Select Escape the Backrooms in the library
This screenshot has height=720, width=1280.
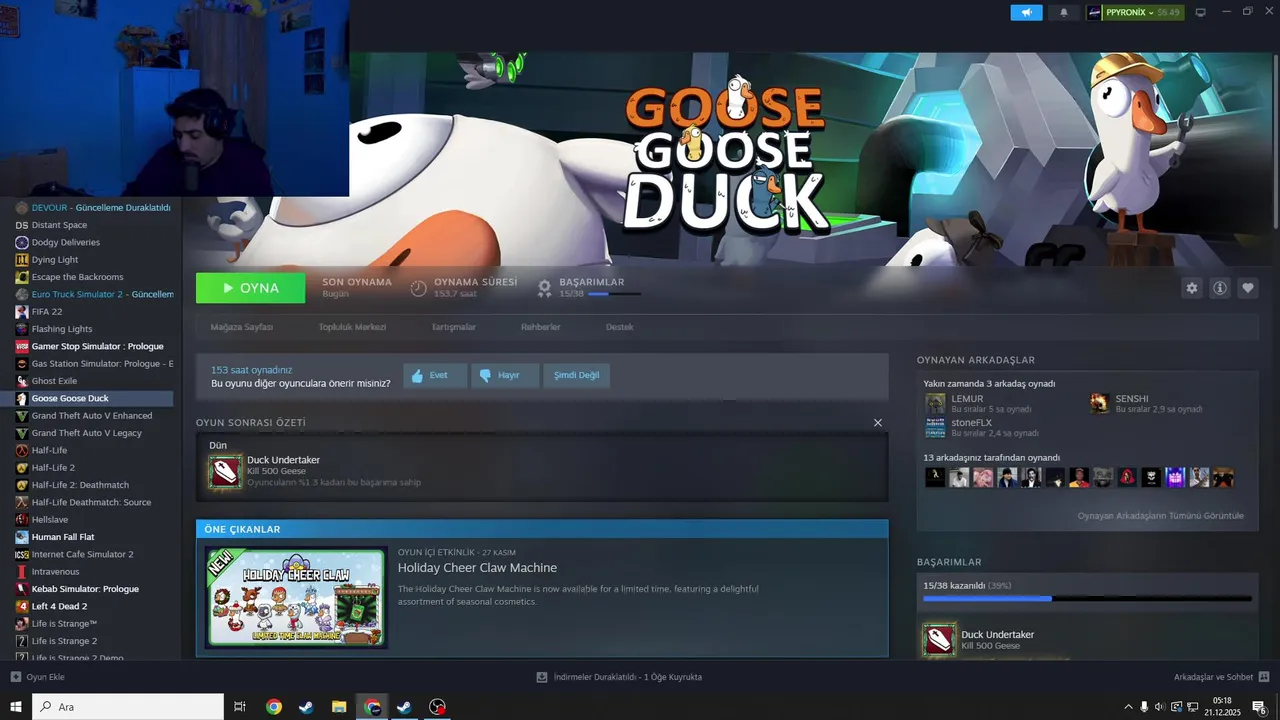pyautogui.click(x=78, y=277)
